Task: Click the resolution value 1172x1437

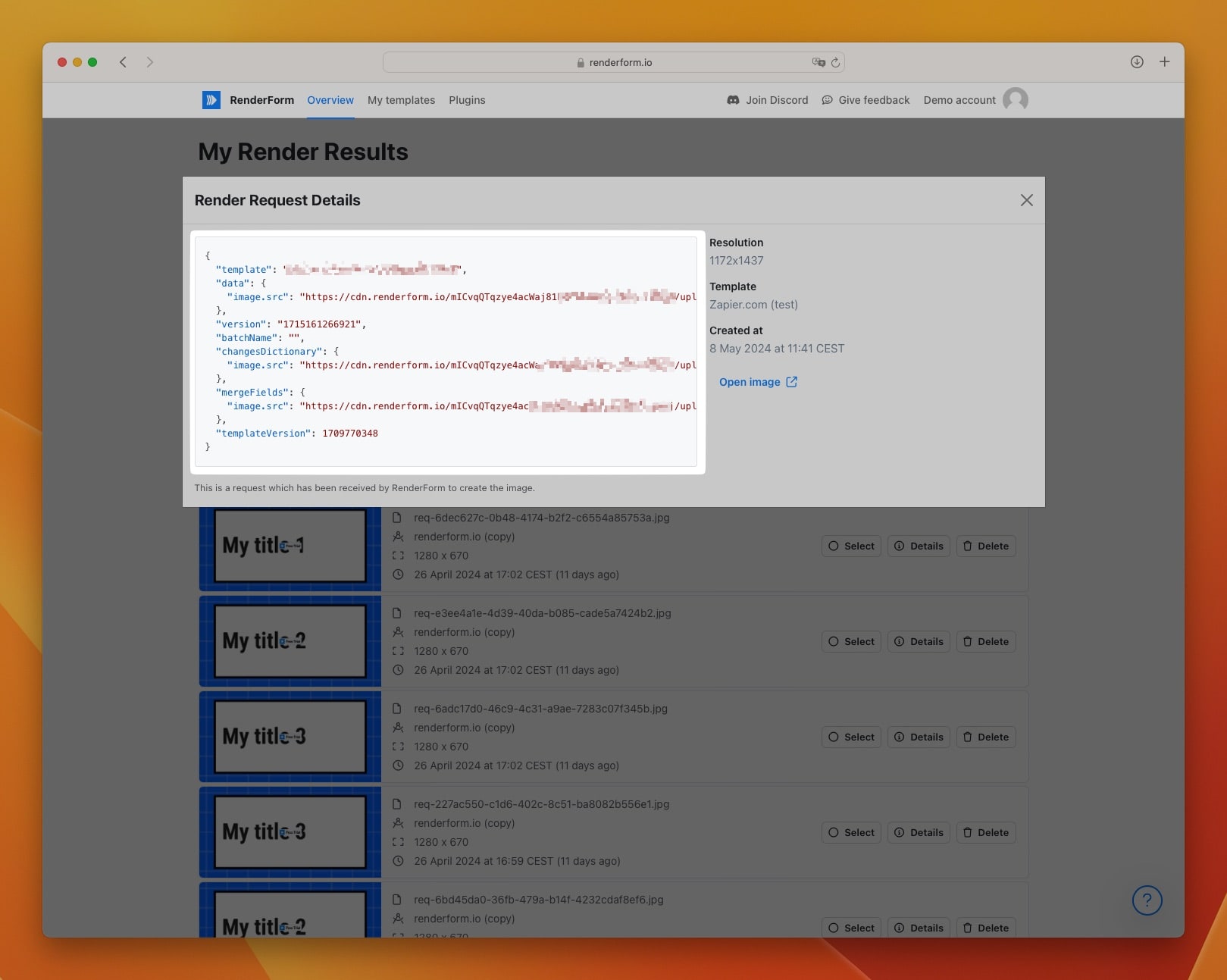Action: click(x=737, y=261)
